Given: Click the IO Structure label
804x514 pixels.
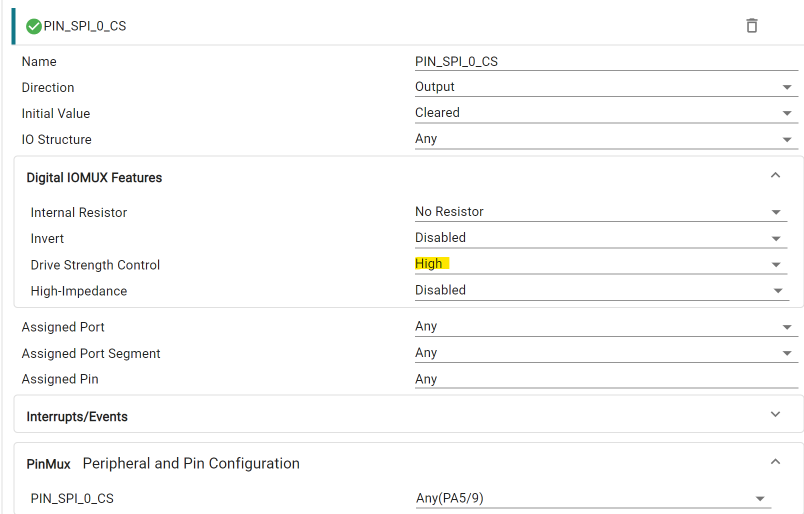Looking at the screenshot, I should pyautogui.click(x=56, y=140).
